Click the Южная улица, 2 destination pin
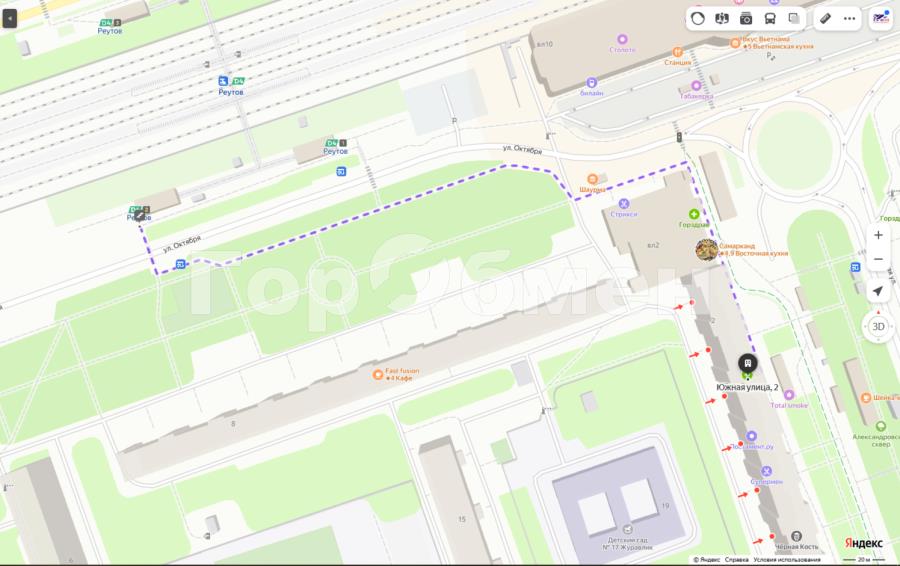This screenshot has width=900, height=566. (x=747, y=363)
